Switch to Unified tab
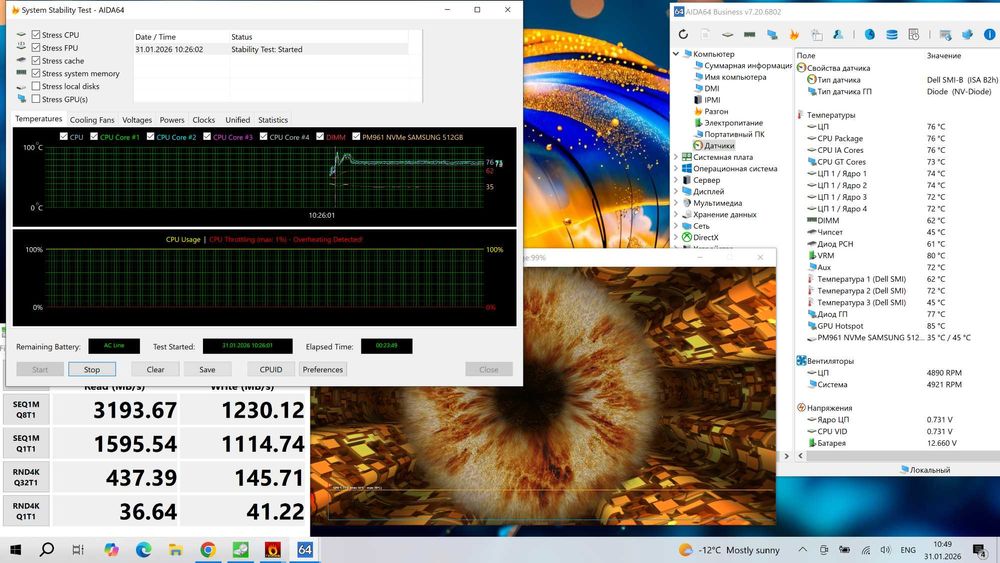Image resolution: width=1000 pixels, height=563 pixels. (237, 120)
